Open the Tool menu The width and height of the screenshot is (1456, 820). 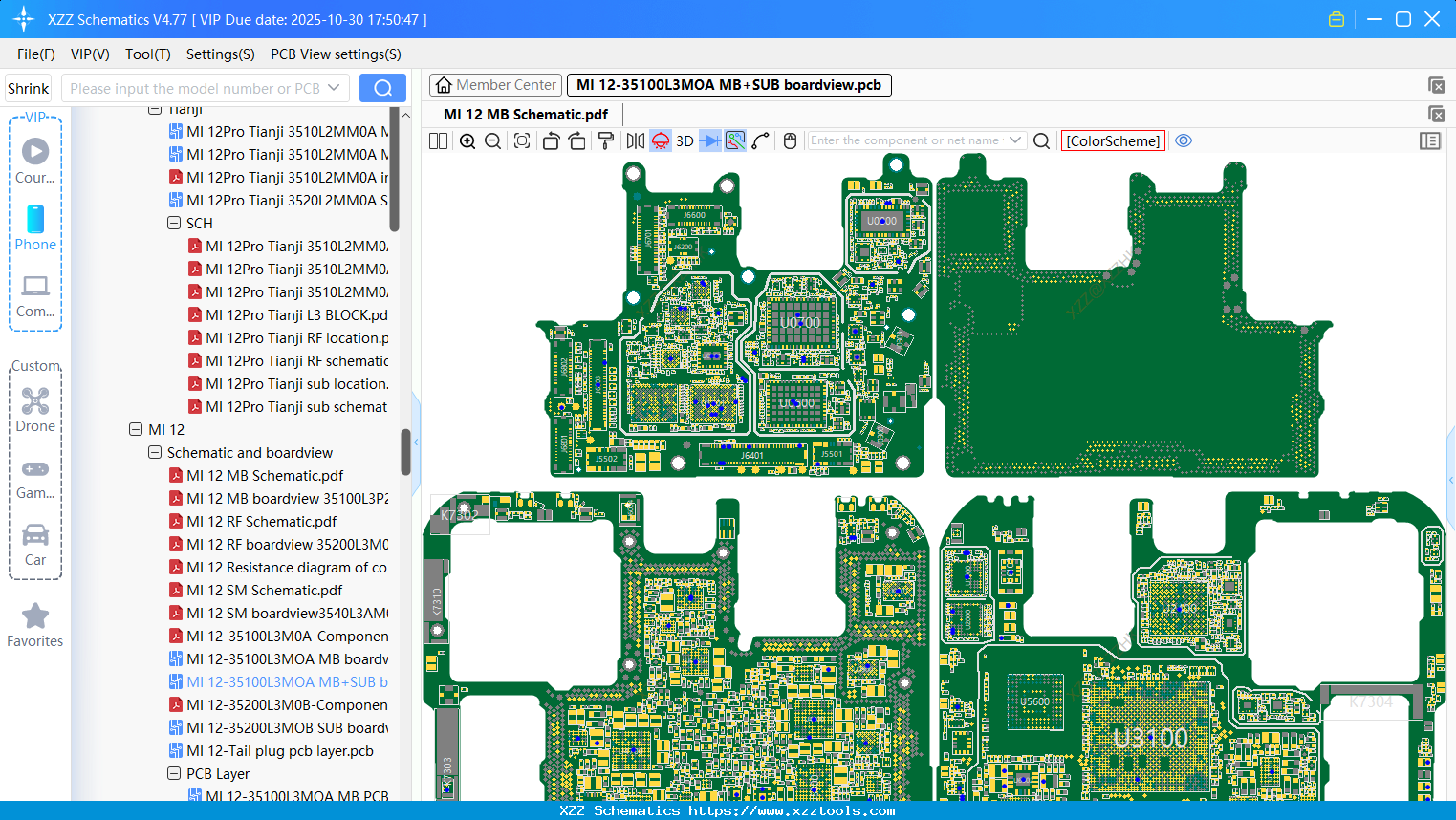(147, 54)
